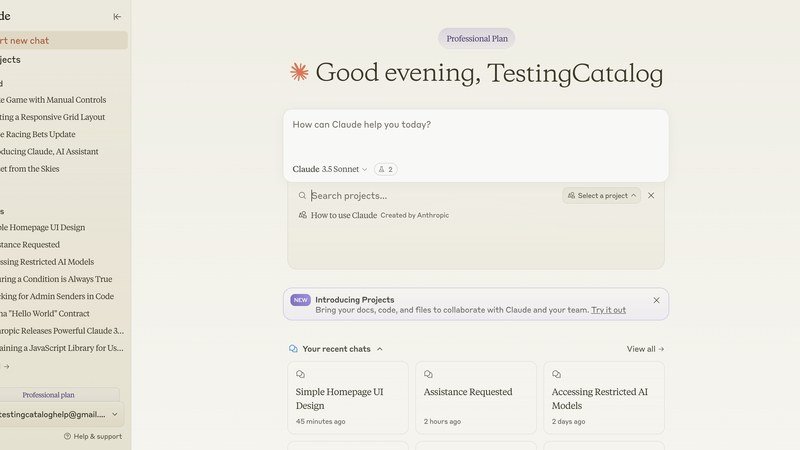This screenshot has height=450, width=800.
Task: Open the Select a project dropdown
Action: [602, 195]
